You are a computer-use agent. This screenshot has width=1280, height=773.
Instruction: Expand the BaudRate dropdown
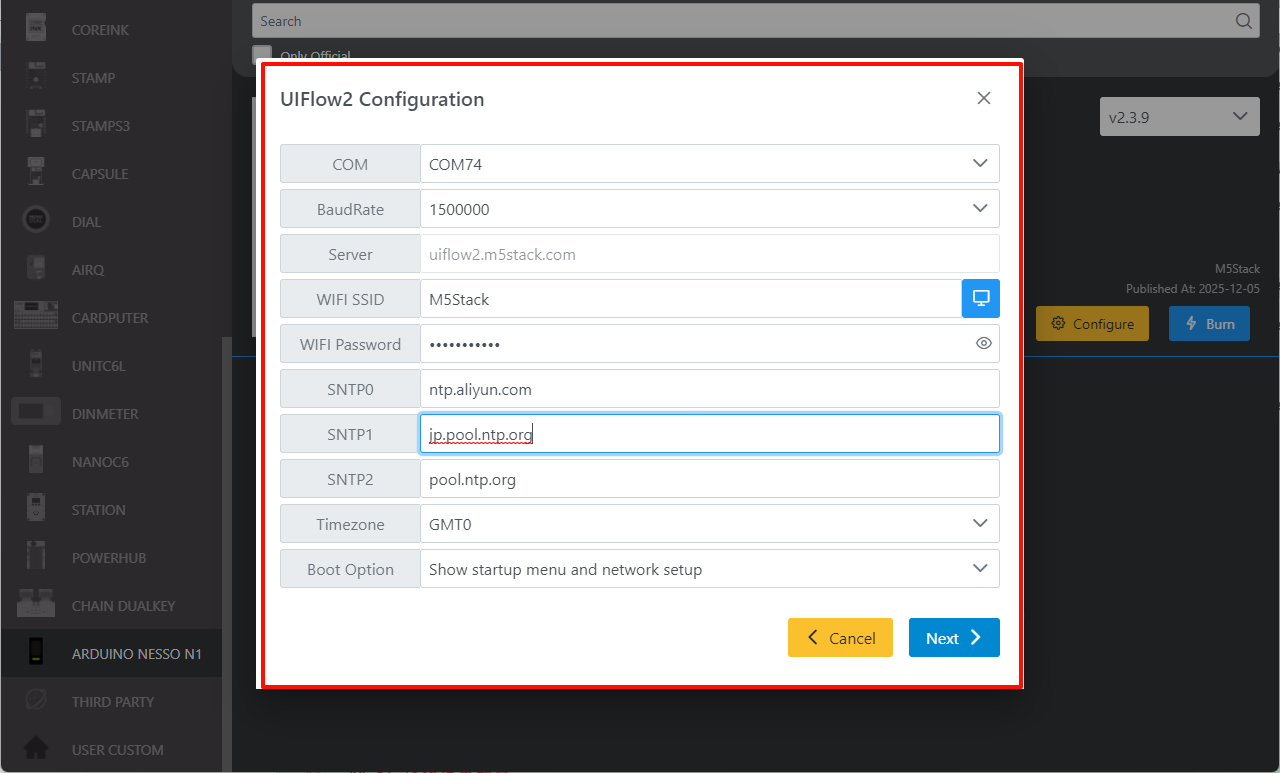(x=709, y=209)
